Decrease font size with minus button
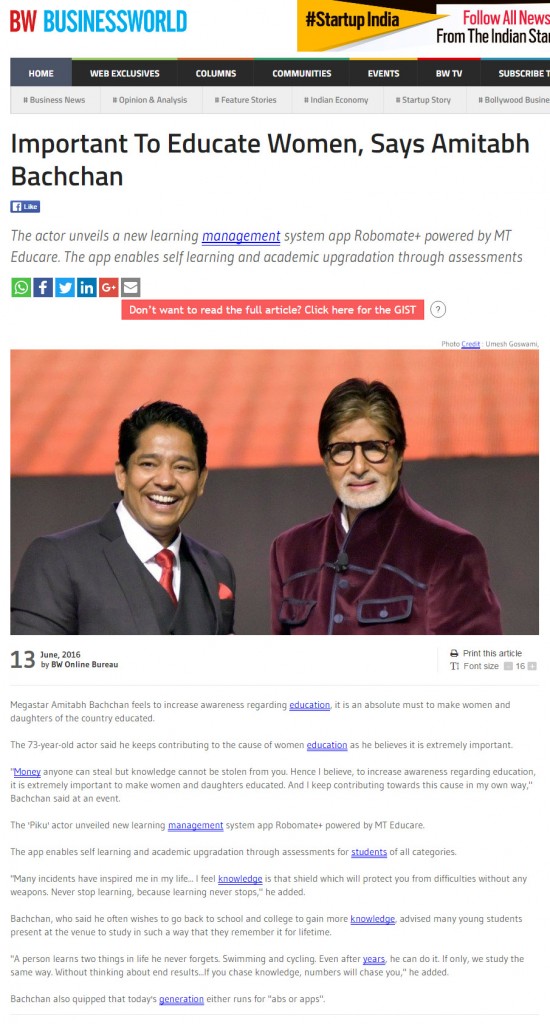The height and width of the screenshot is (1024, 550). 508,666
